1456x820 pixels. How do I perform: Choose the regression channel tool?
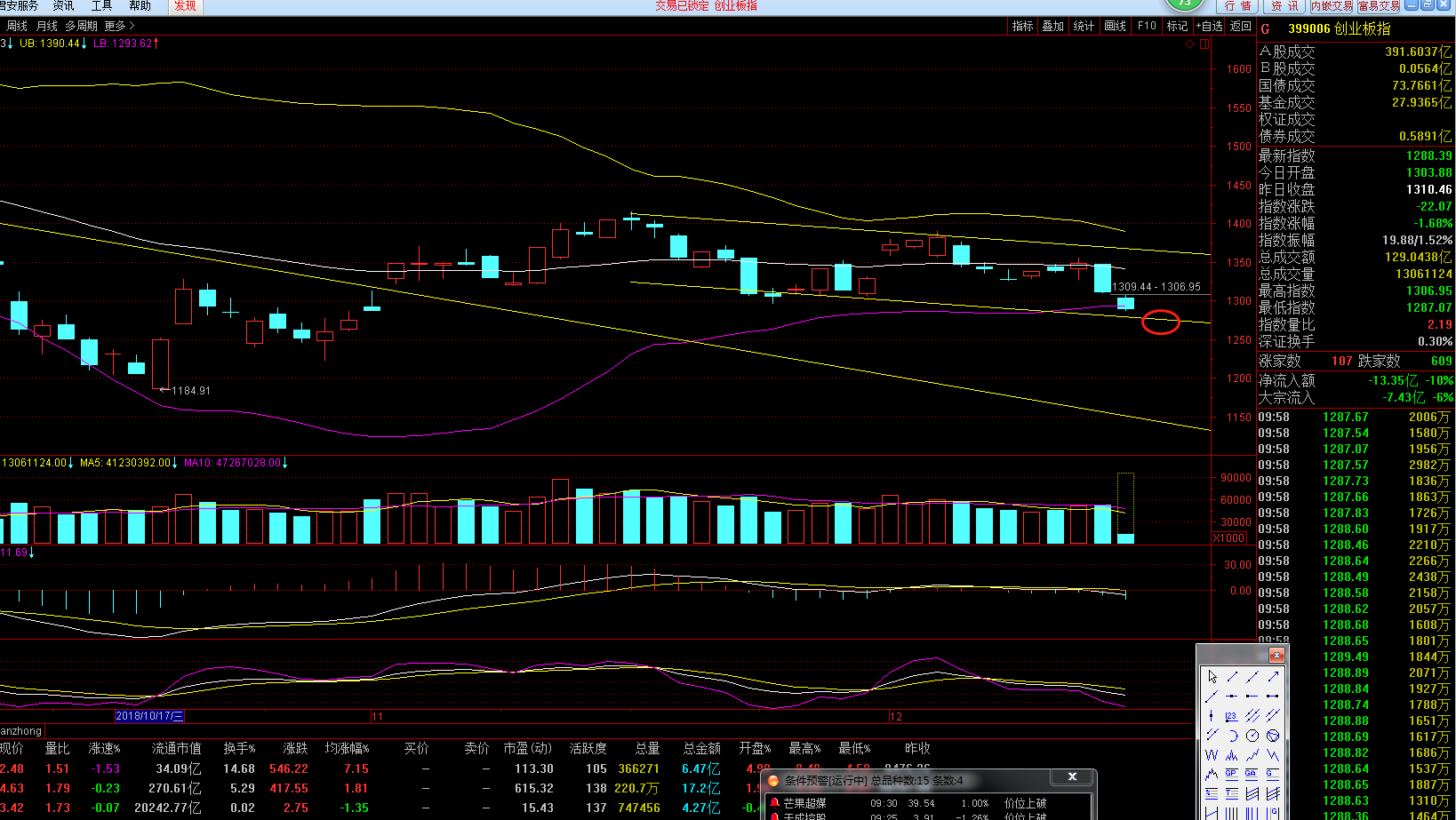click(1252, 793)
